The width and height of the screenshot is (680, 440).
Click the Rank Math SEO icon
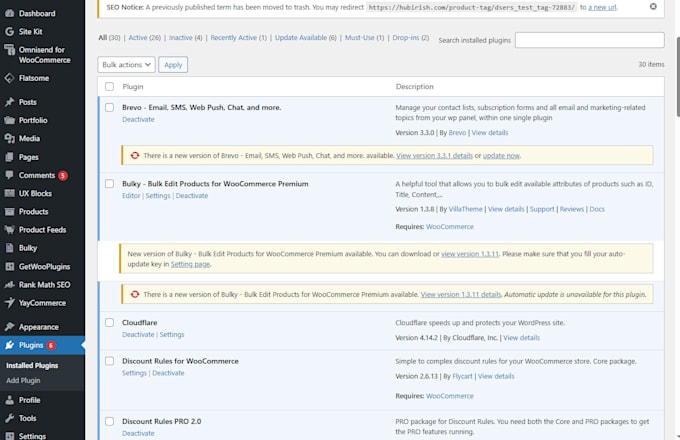click(x=9, y=285)
